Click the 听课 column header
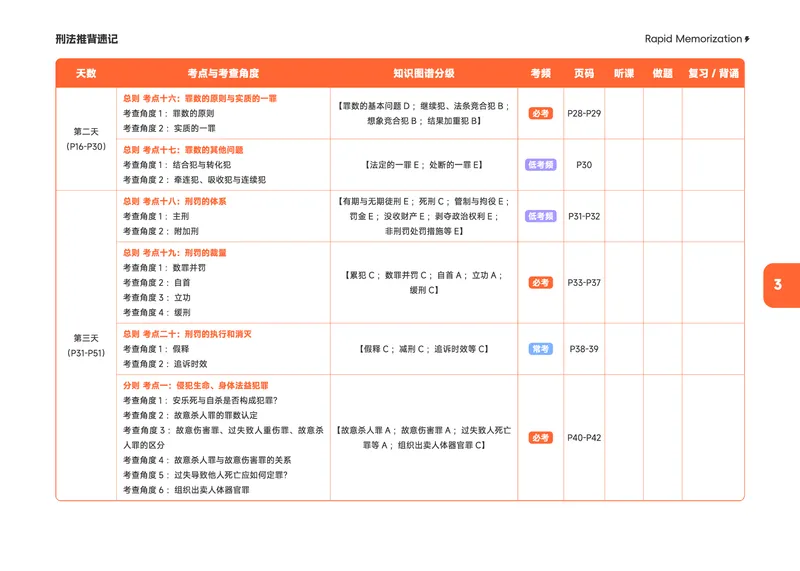 coord(624,73)
